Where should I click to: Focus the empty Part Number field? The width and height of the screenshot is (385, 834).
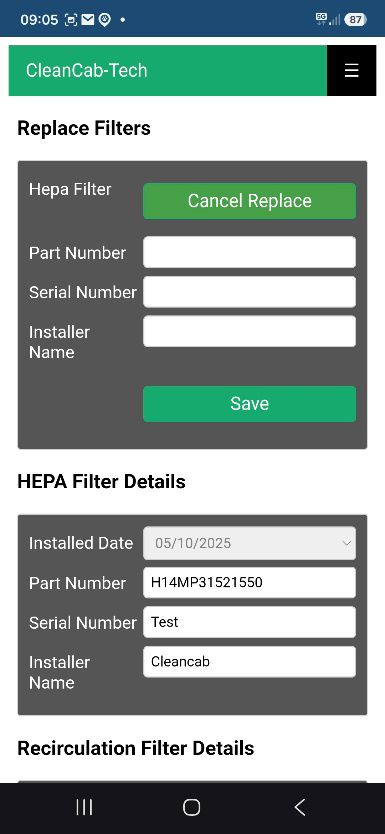click(x=249, y=252)
